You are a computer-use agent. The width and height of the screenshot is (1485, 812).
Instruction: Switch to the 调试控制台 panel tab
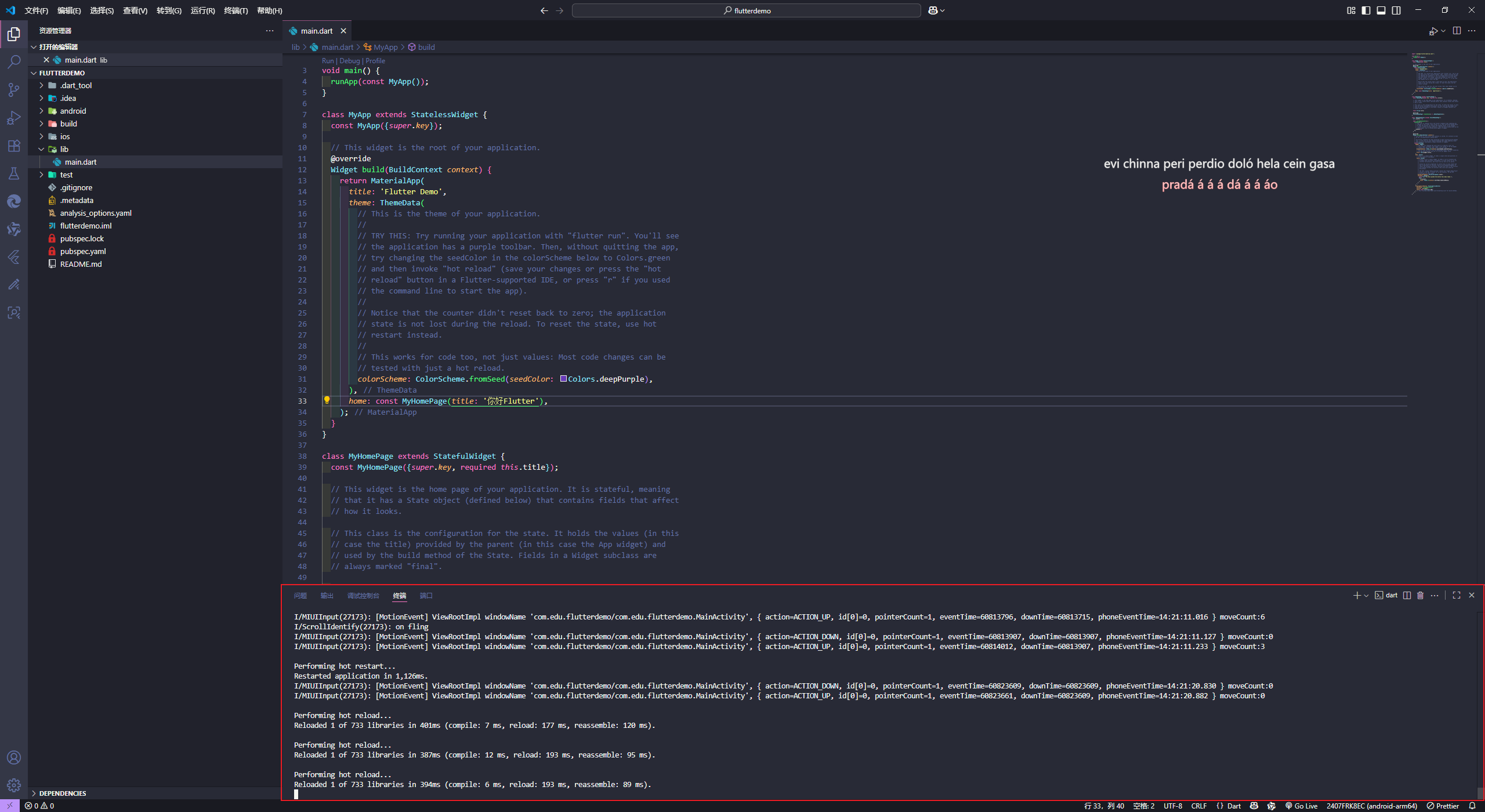363,596
